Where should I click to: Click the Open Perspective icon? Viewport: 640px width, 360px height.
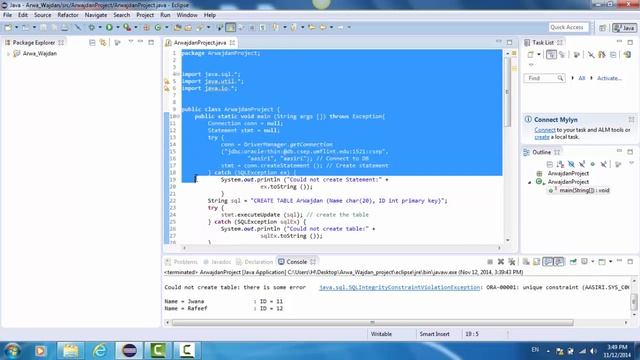603,28
